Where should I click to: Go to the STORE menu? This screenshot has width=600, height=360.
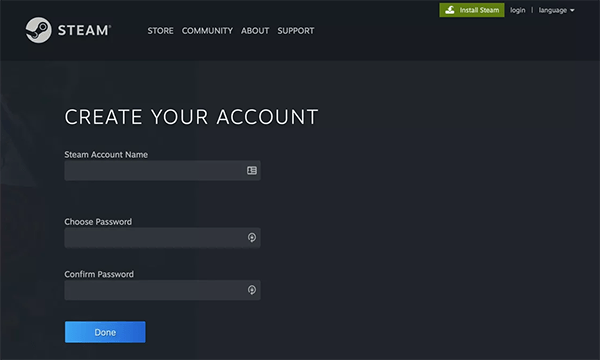160,31
